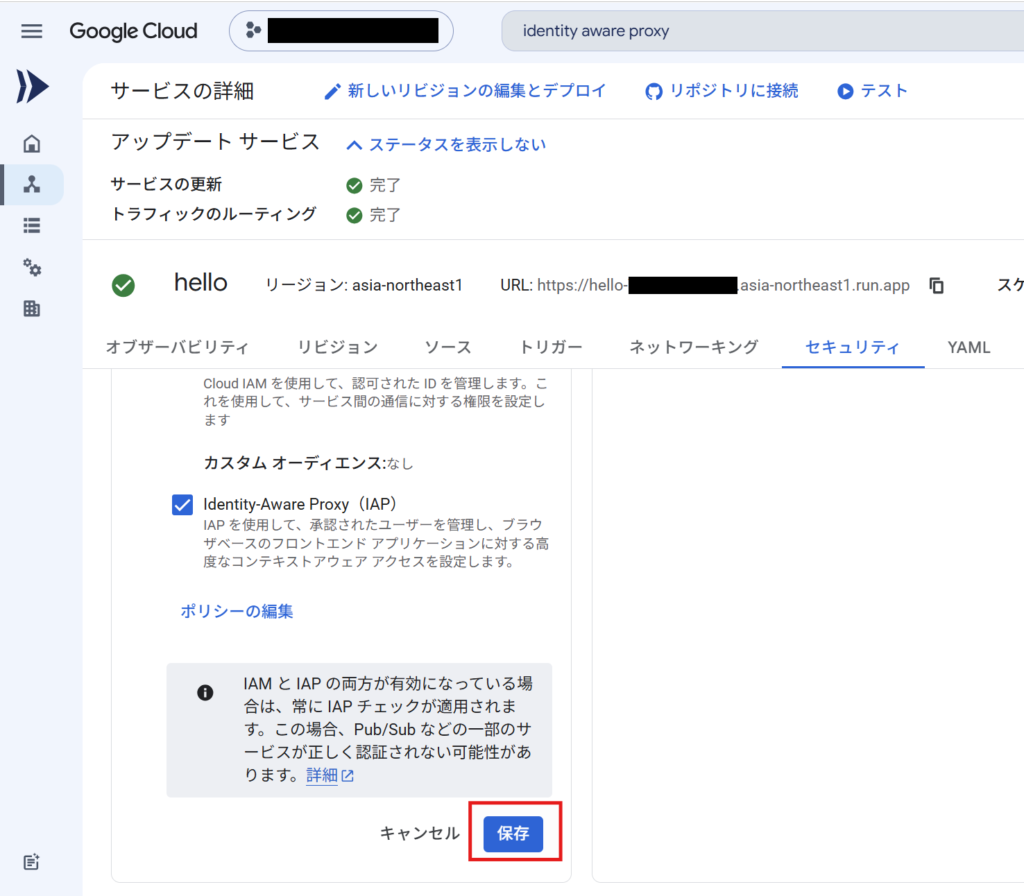This screenshot has width=1024, height=896.
Task: Click green check next to トラフィックのルーティング
Action: point(354,215)
